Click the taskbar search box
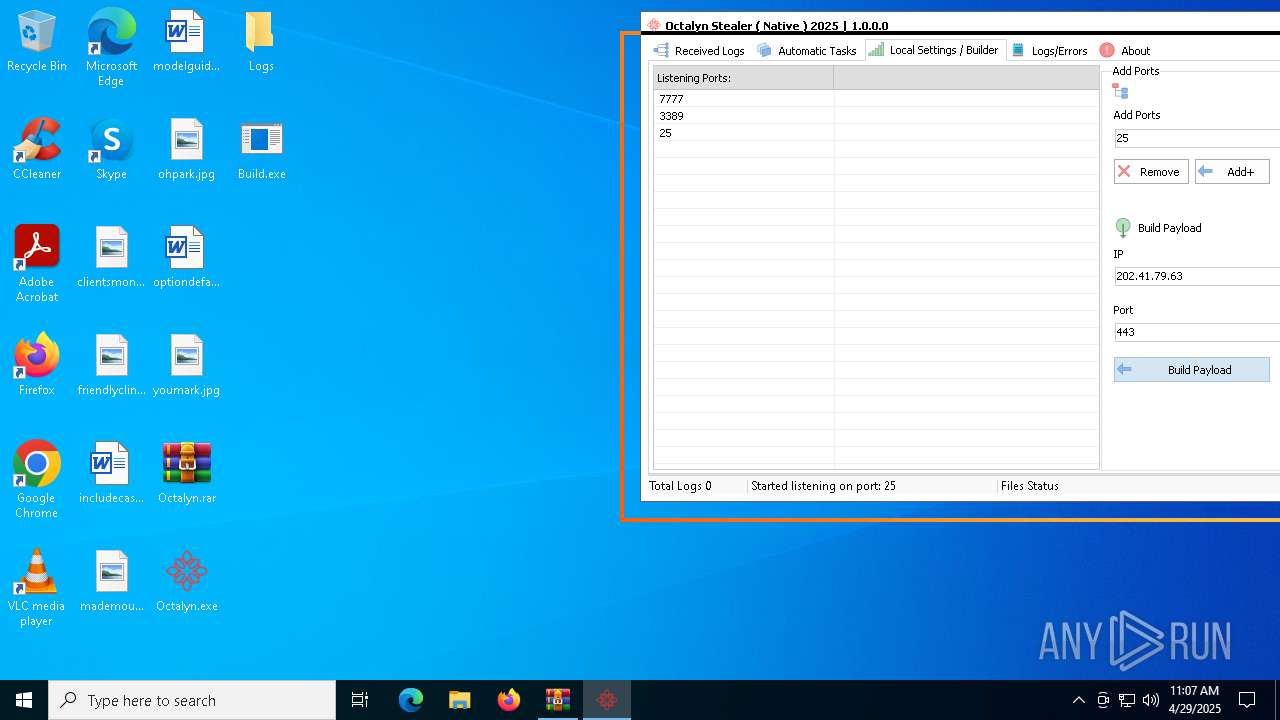Screen dimensions: 1280x720 click(192, 700)
